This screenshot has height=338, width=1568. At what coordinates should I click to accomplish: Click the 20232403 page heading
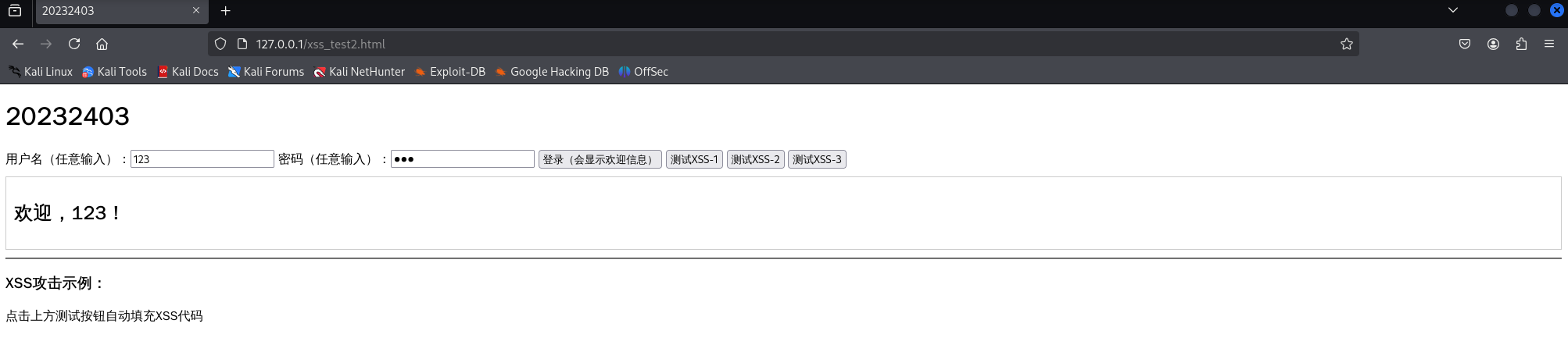click(67, 116)
